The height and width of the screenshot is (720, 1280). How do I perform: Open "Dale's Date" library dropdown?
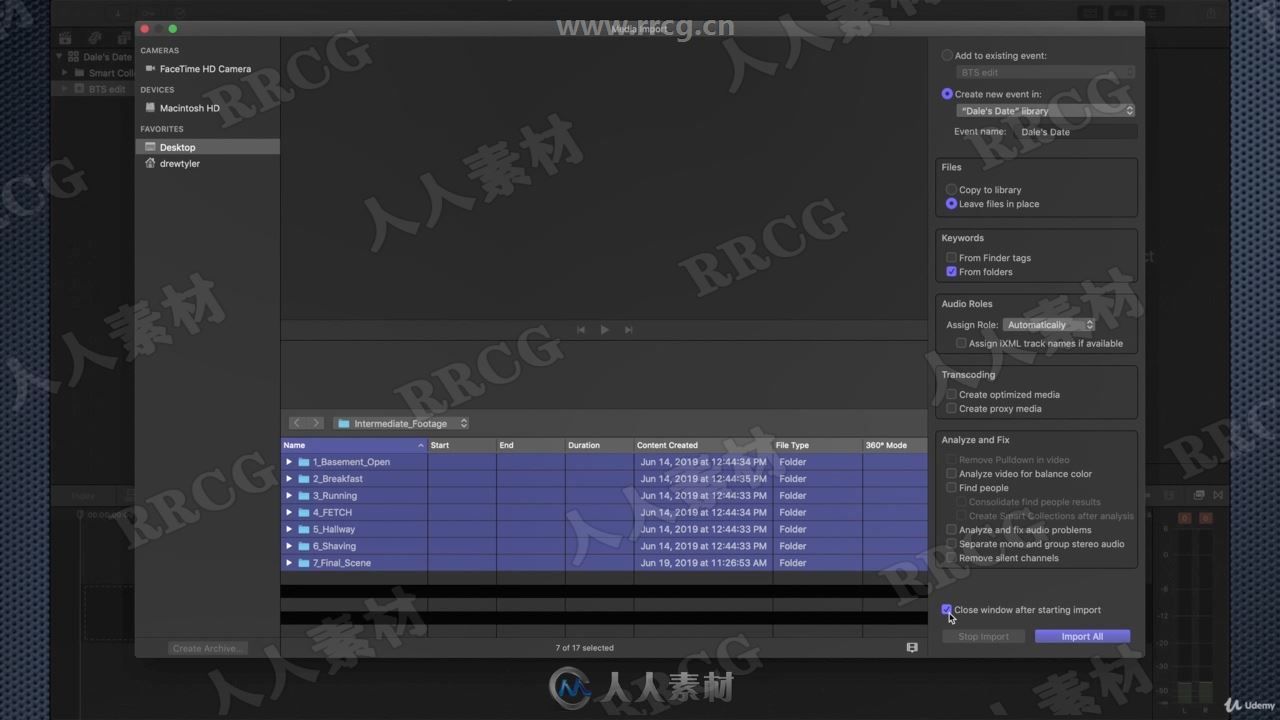1046,111
